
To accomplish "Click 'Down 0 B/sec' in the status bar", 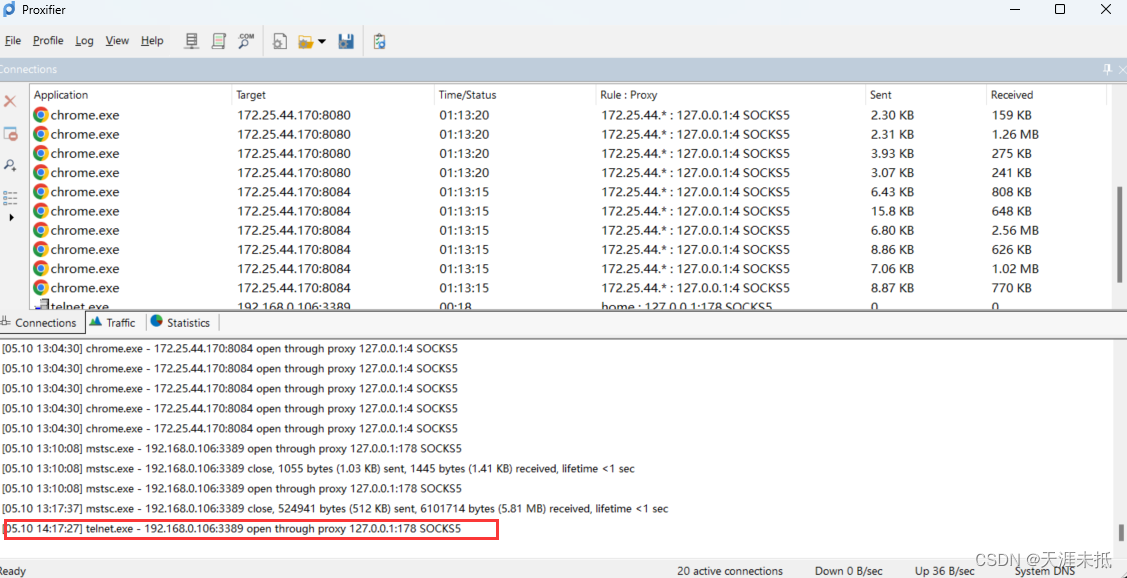I will coord(848,571).
